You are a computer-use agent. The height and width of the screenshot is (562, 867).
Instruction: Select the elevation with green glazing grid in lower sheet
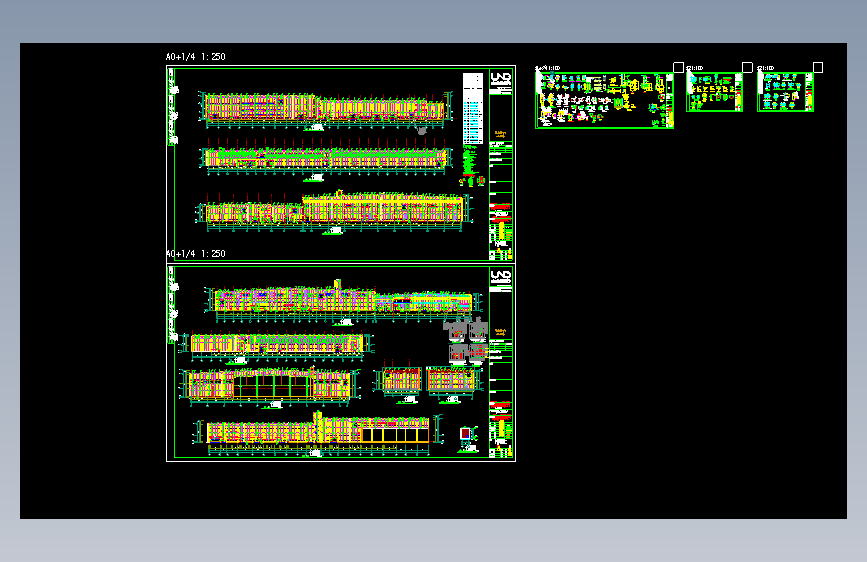[270, 385]
